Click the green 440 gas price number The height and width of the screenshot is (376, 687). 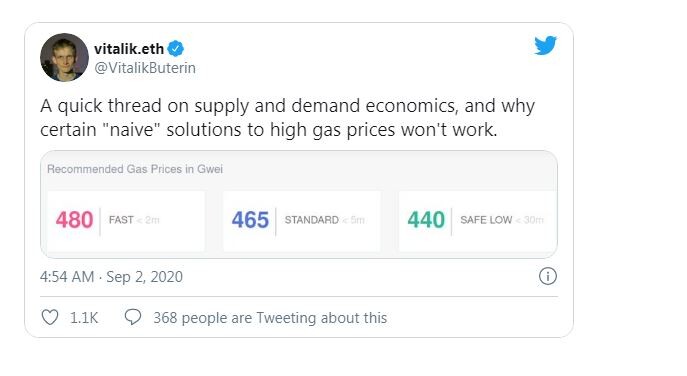[x=426, y=220]
